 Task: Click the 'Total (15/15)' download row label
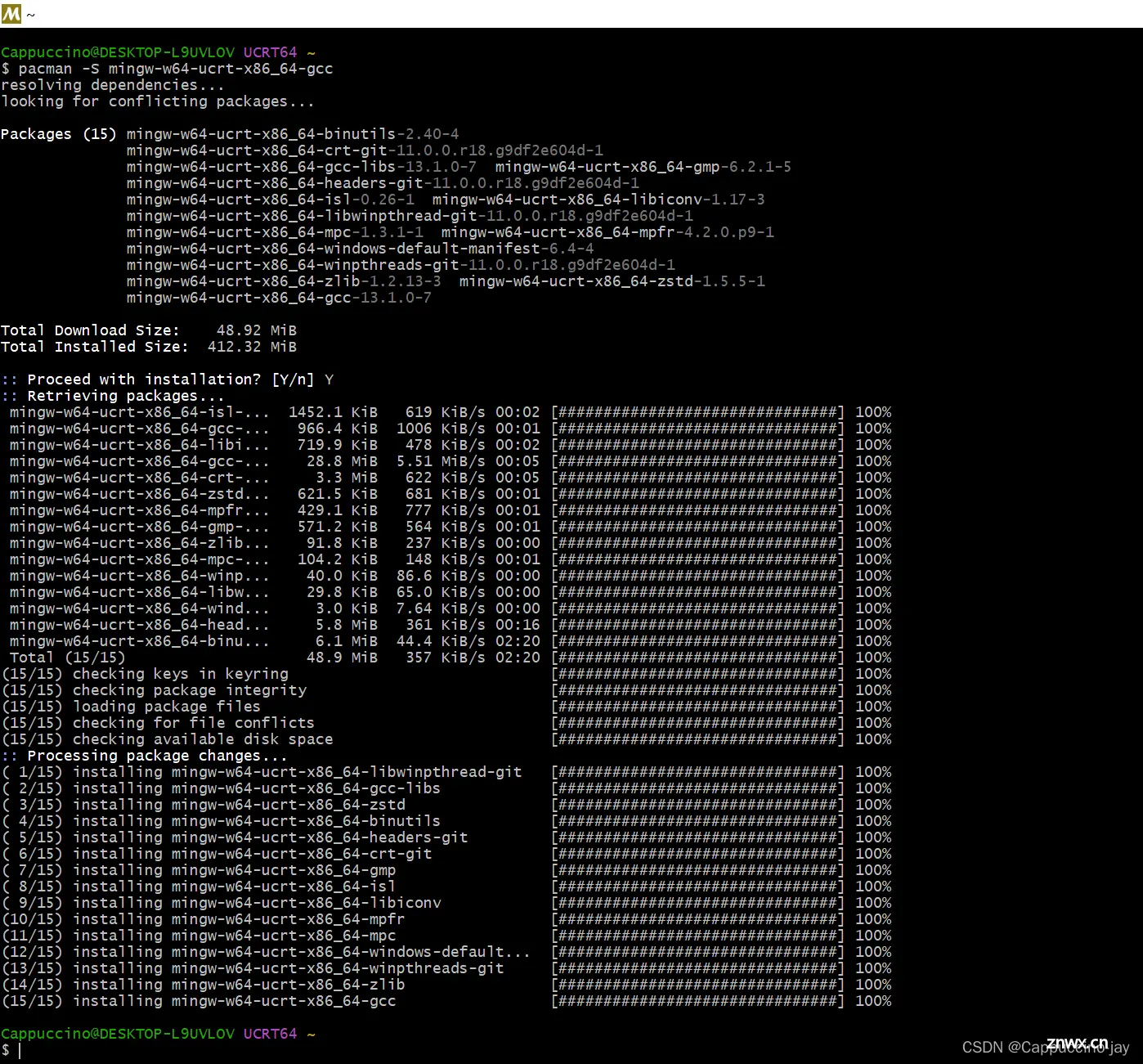coord(67,658)
